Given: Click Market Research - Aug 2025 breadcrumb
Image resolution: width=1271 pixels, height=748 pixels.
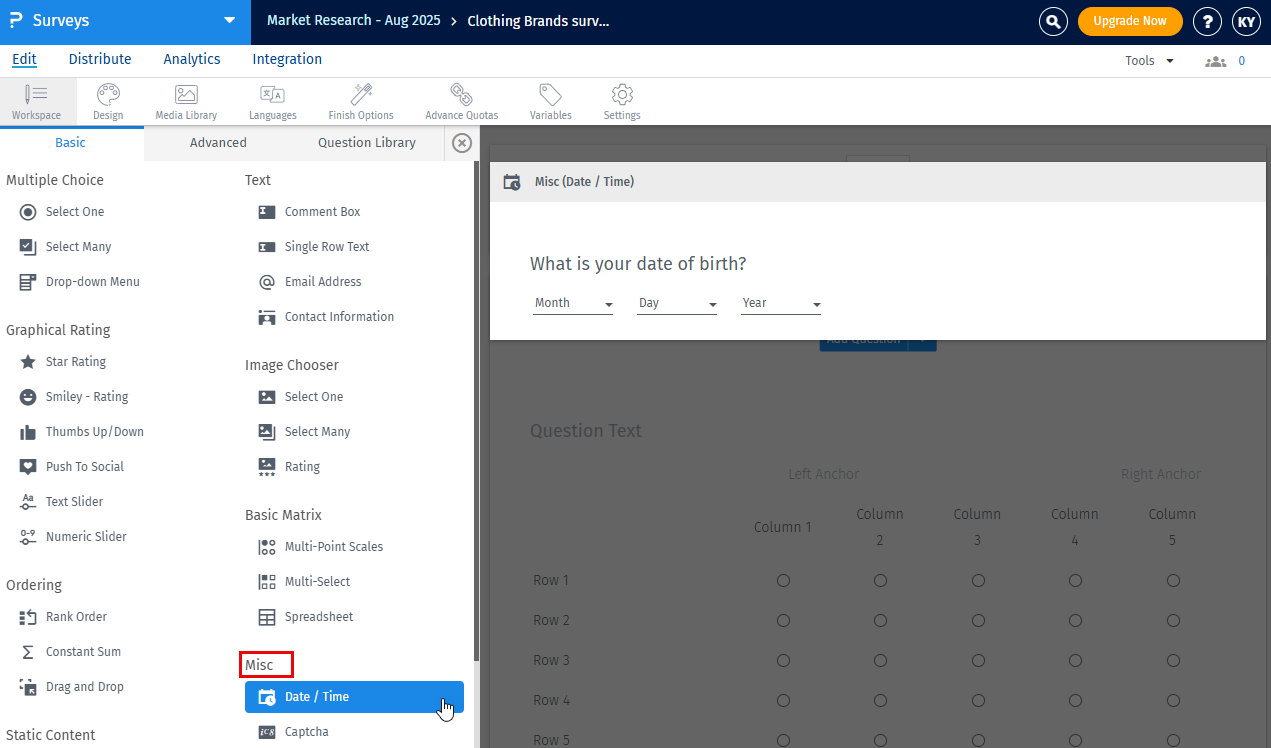Looking at the screenshot, I should point(353,21).
